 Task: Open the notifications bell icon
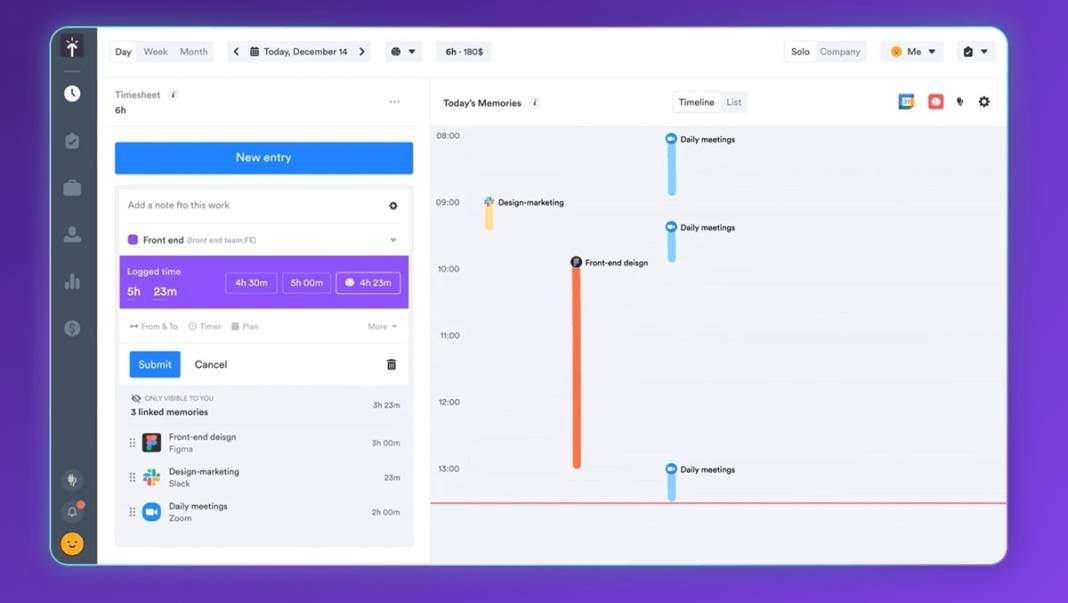72,512
